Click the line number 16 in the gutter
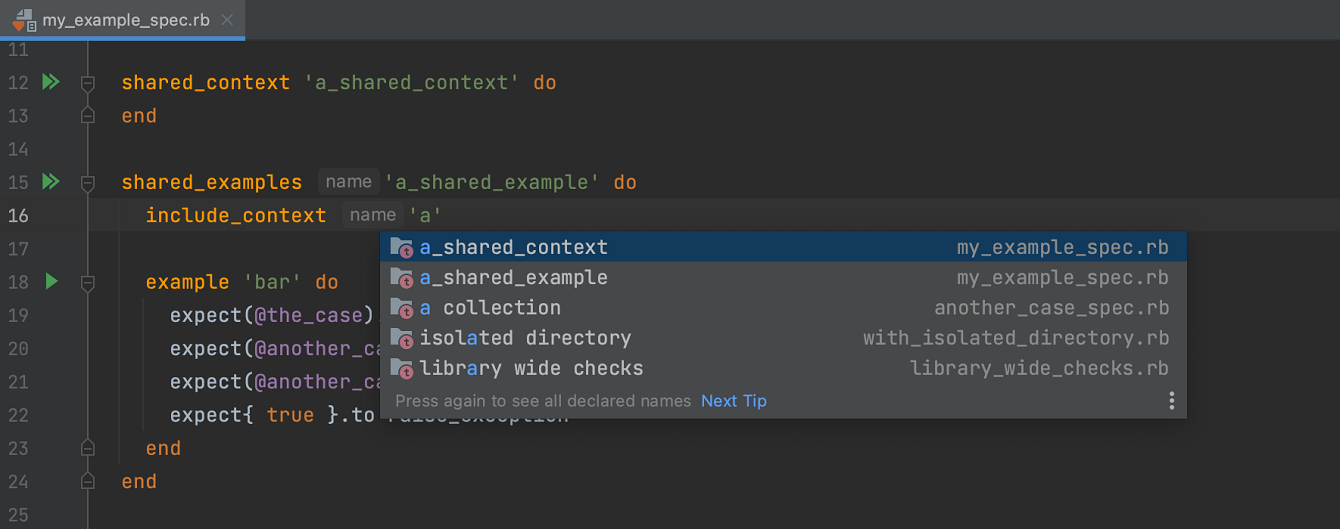 pyautogui.click(x=18, y=215)
